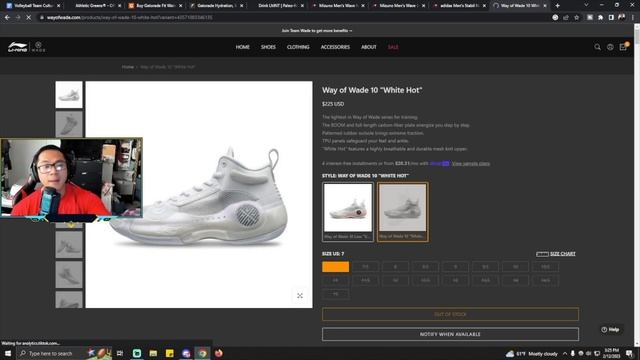Select size 8

tap(395, 267)
